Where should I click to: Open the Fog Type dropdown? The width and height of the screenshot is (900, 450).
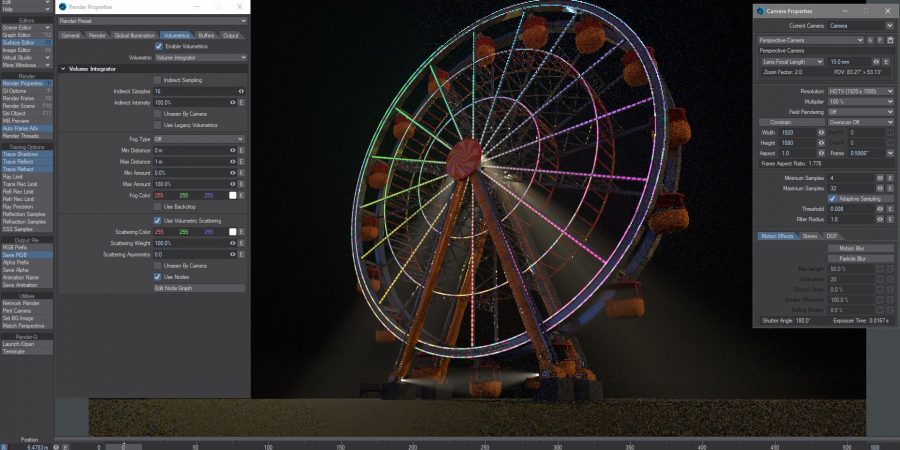pyautogui.click(x=198, y=139)
